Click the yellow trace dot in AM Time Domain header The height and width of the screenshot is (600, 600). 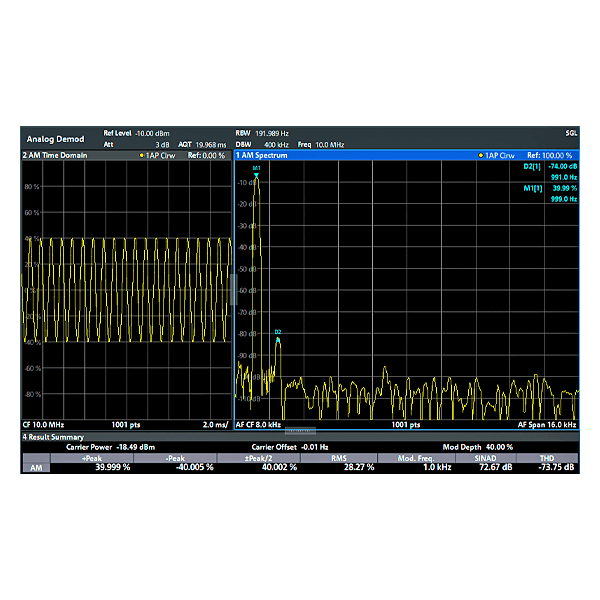141,156
